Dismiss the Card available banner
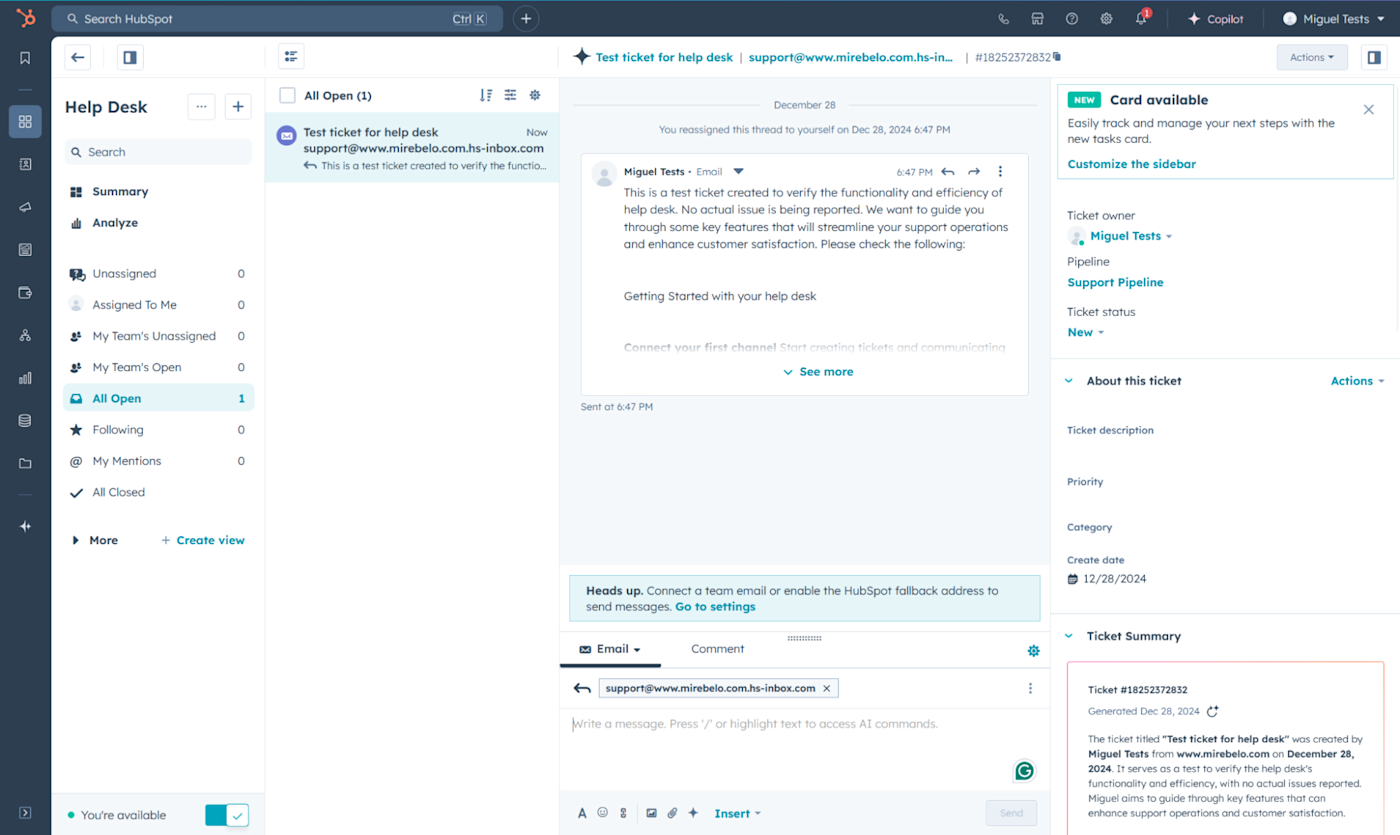This screenshot has width=1400, height=835. 1369,109
